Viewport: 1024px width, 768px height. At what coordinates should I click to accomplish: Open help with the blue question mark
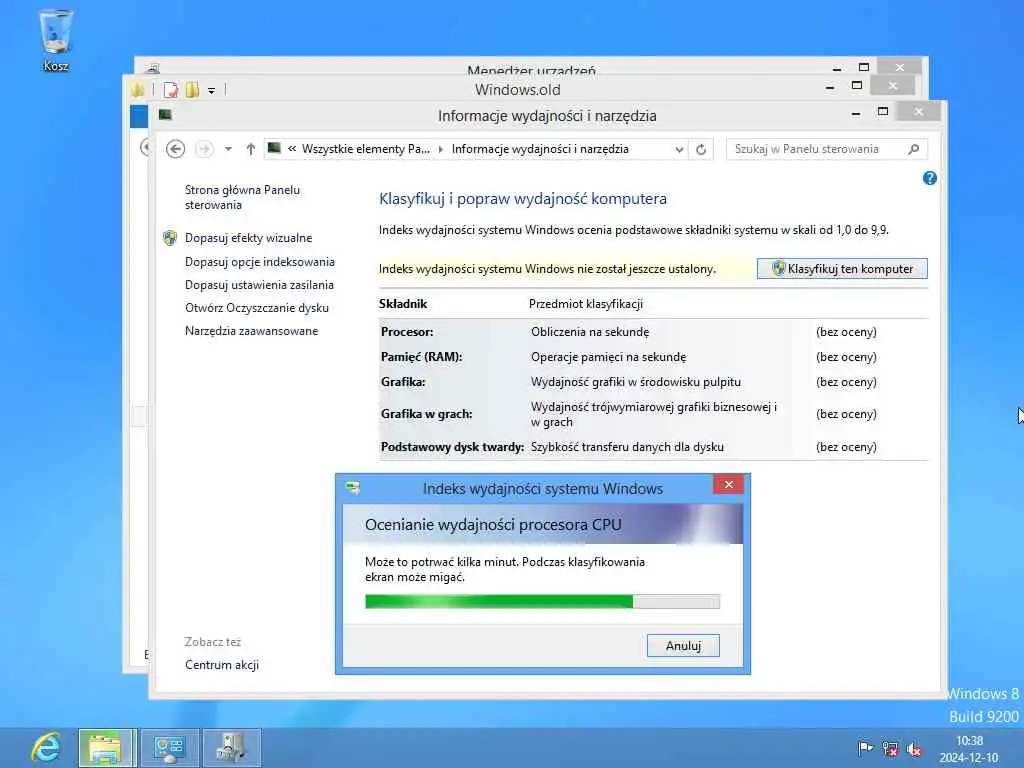(929, 178)
